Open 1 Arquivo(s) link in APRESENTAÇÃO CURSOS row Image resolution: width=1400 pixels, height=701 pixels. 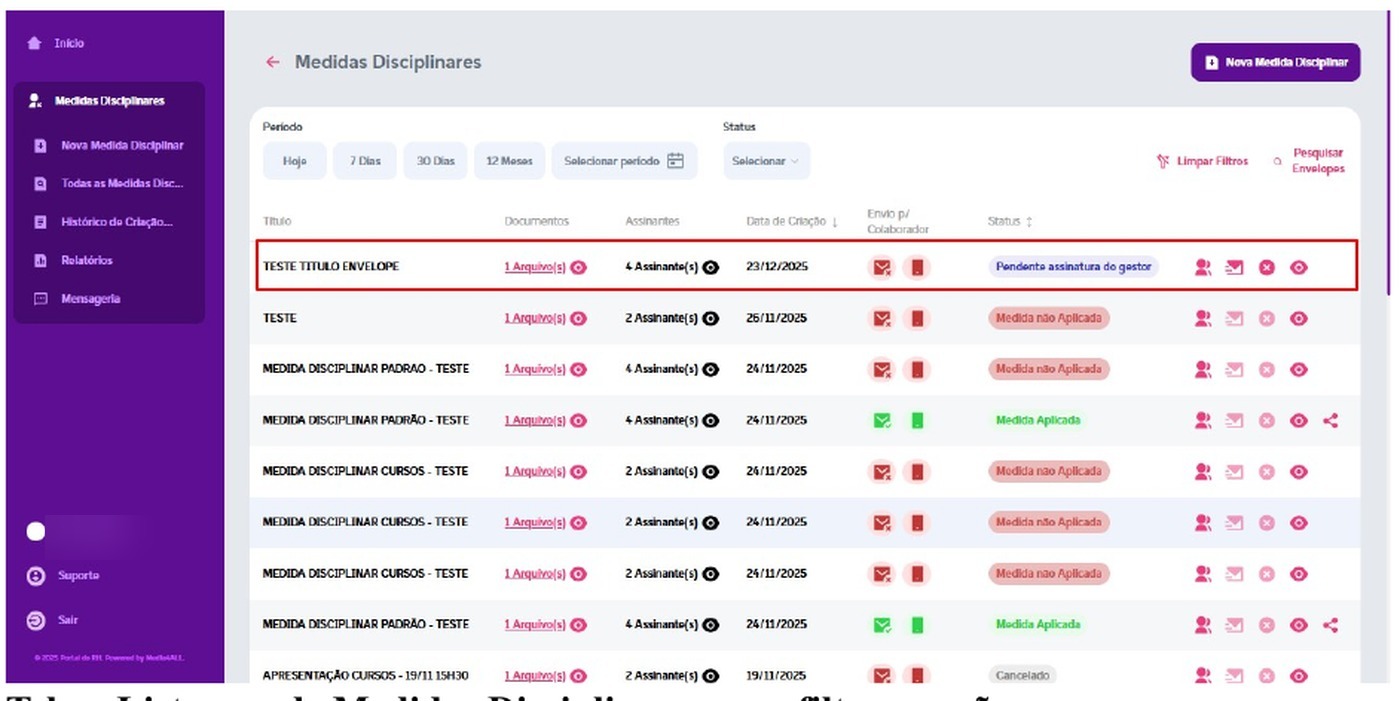535,676
